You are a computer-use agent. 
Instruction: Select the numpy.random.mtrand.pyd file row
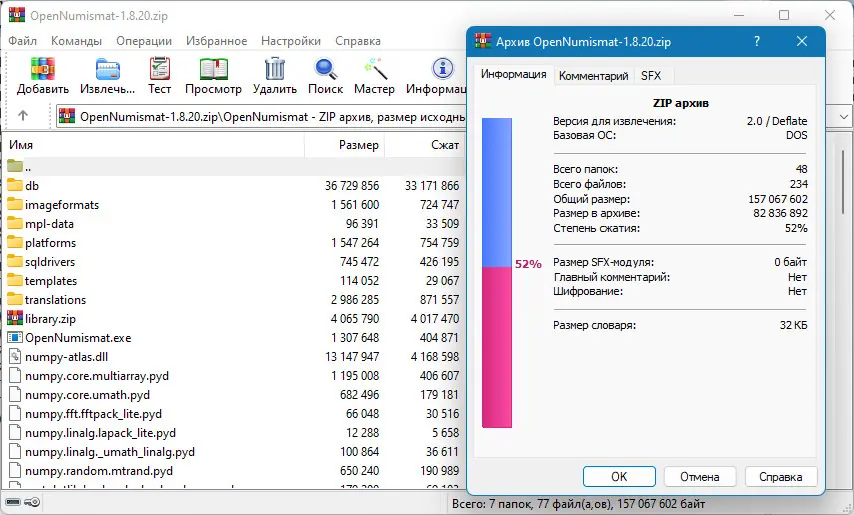pyautogui.click(x=233, y=470)
